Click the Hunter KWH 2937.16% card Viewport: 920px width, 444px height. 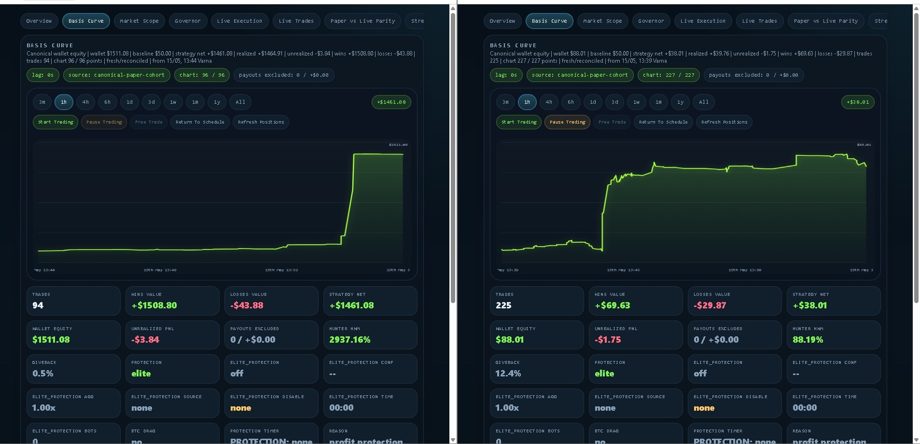pyautogui.click(x=370, y=335)
